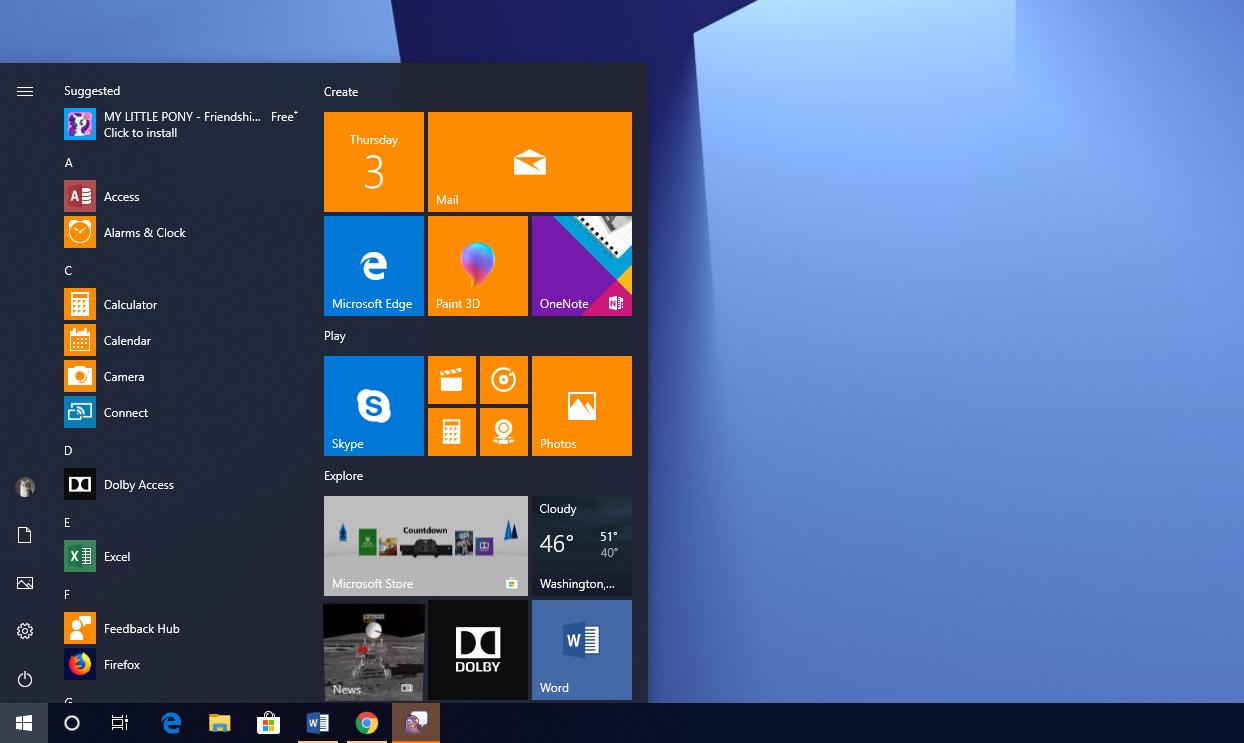Screen dimensions: 1244x743
Task: Switch to Word on the taskbar
Action: point(318,723)
